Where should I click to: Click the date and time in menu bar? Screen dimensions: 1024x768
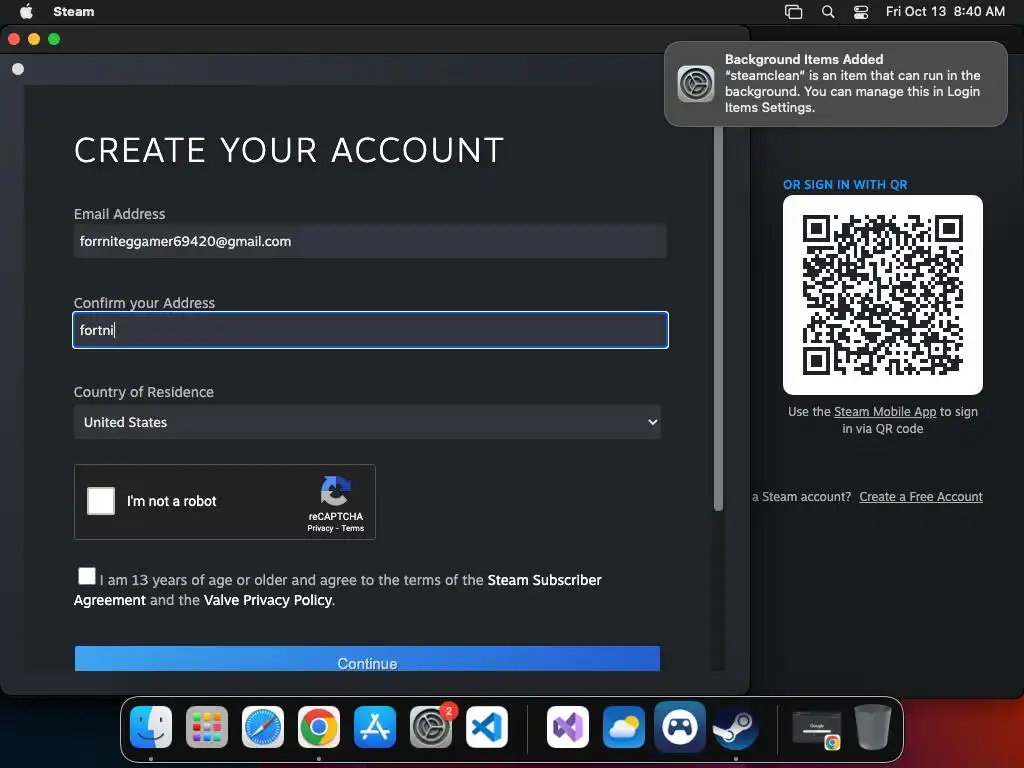tap(945, 11)
